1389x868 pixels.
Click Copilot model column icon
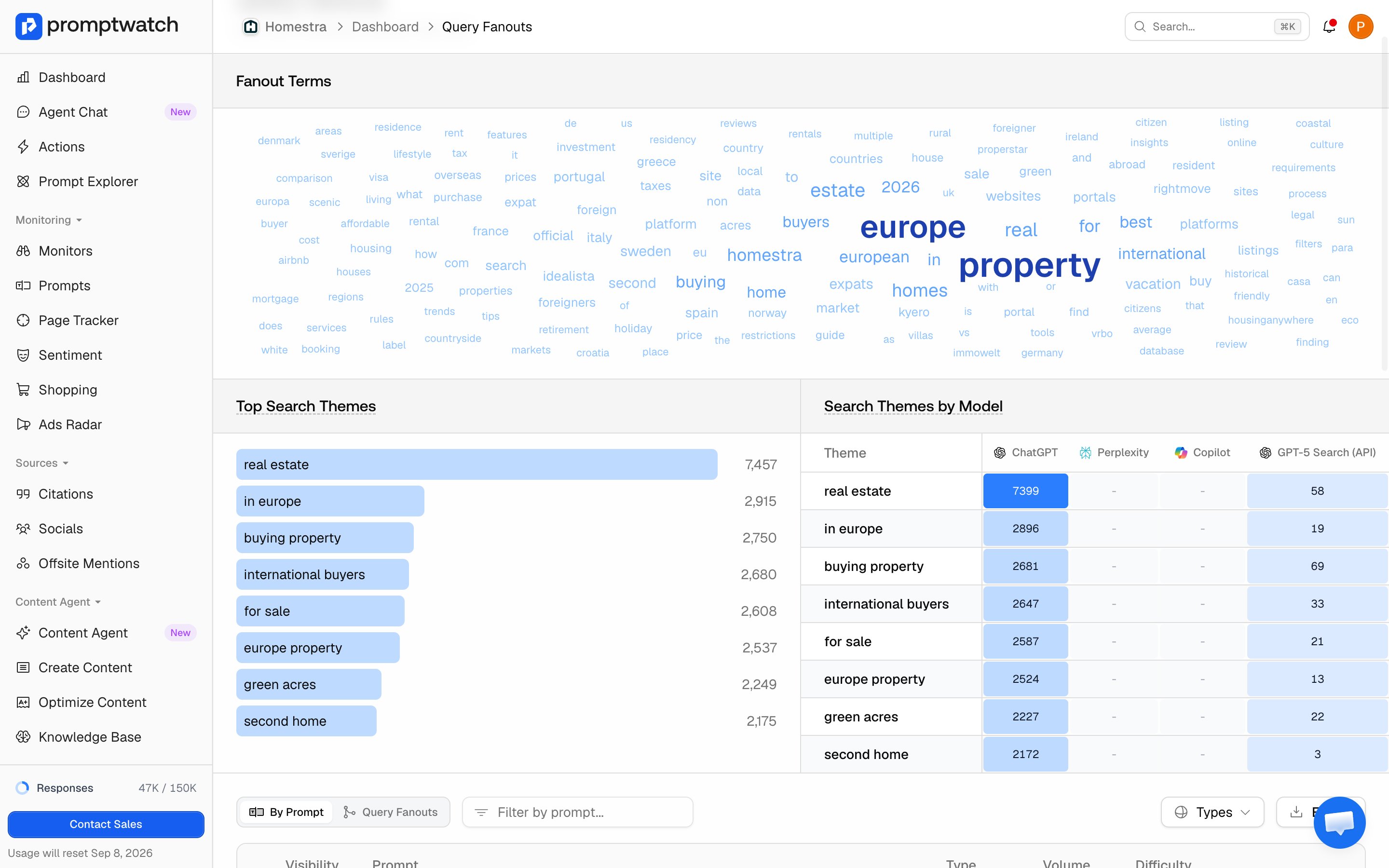(x=1181, y=452)
